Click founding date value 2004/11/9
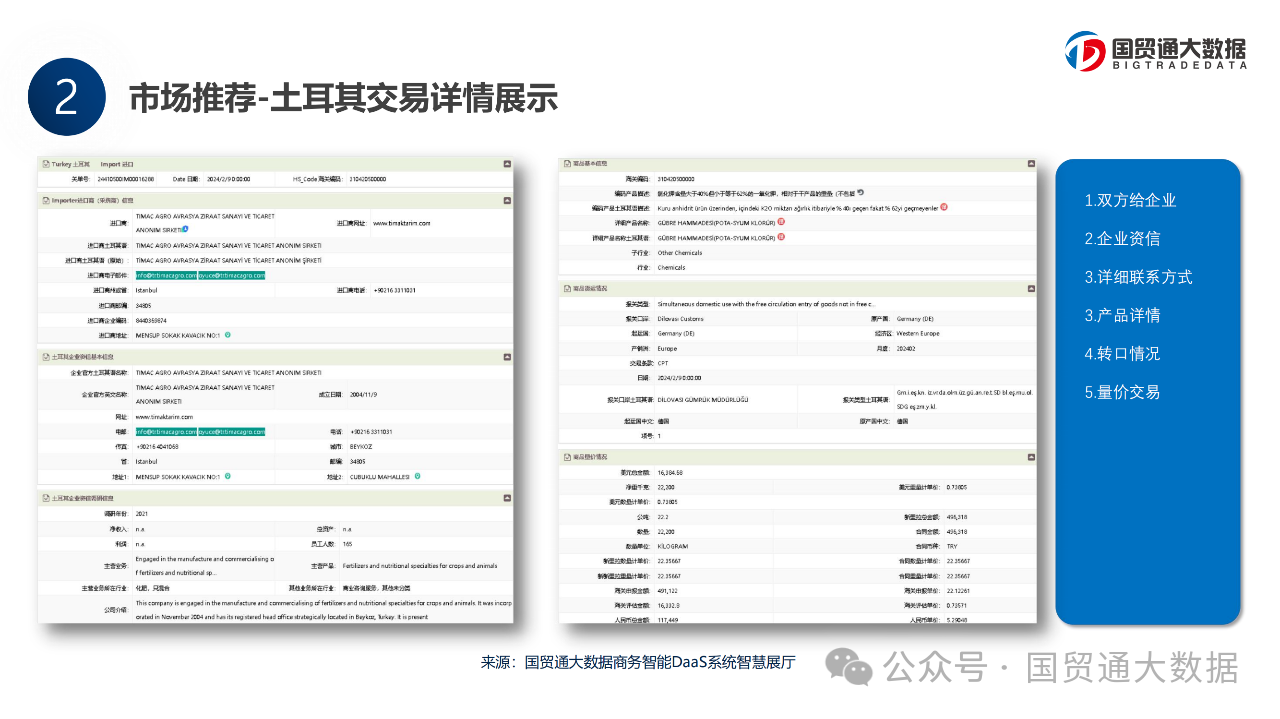The height and width of the screenshot is (719, 1280). click(x=365, y=394)
